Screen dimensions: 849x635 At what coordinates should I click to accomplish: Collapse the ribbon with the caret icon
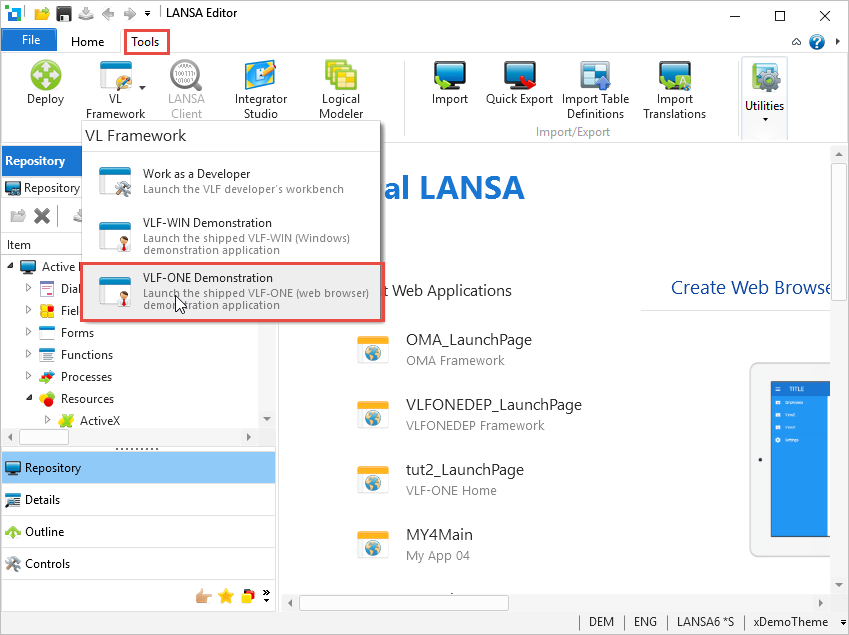pyautogui.click(x=796, y=42)
